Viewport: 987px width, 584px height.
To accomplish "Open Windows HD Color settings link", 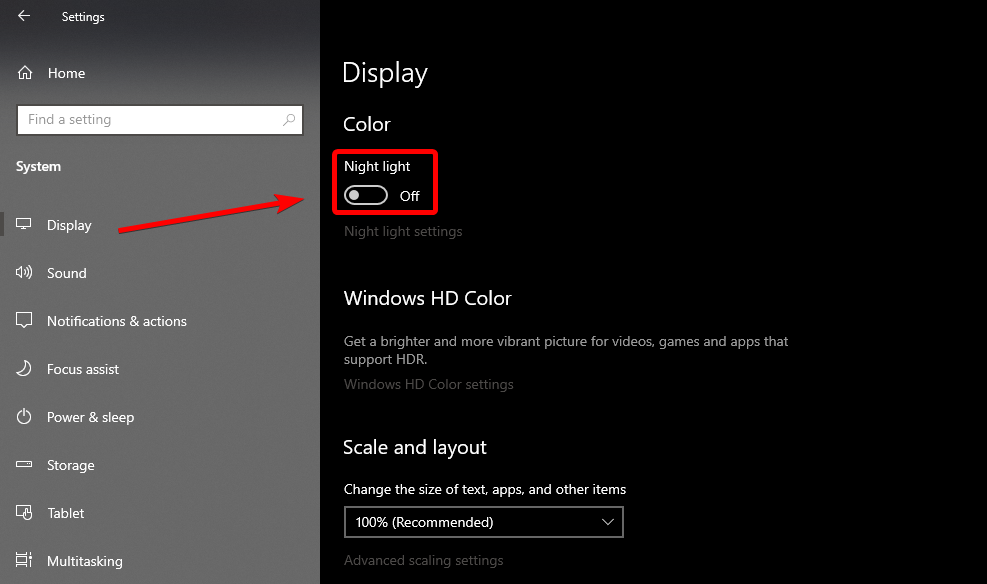I will click(429, 385).
